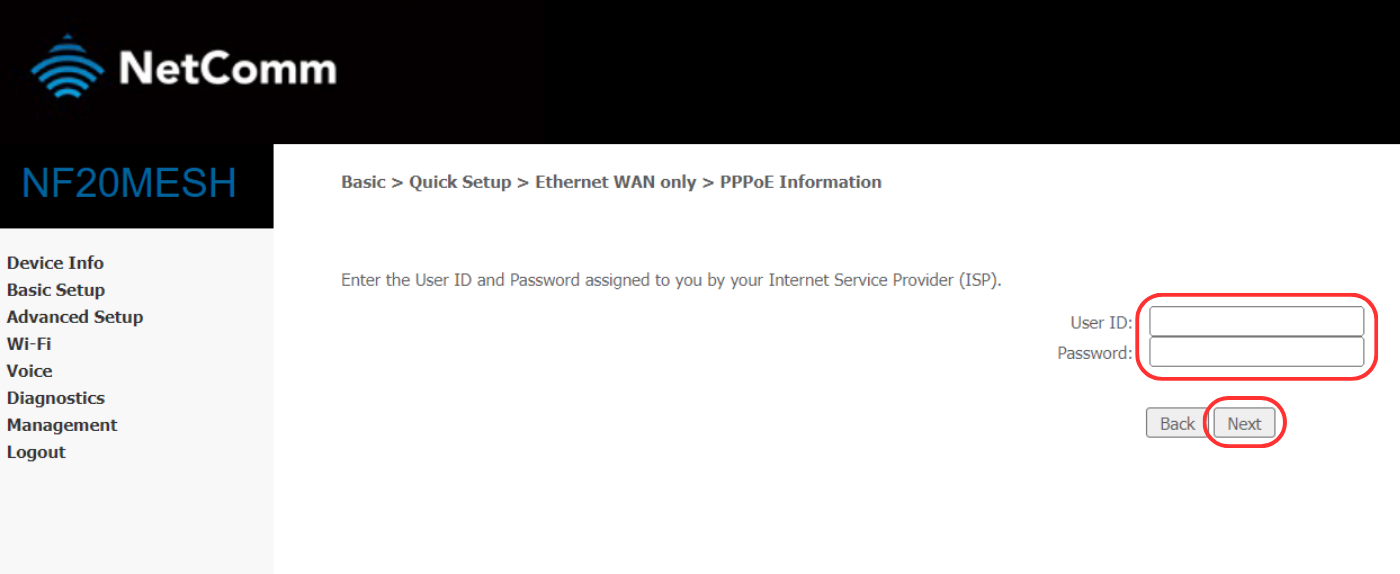Select the NF20MESH model title
This screenshot has height=574, width=1400.
pos(129,183)
